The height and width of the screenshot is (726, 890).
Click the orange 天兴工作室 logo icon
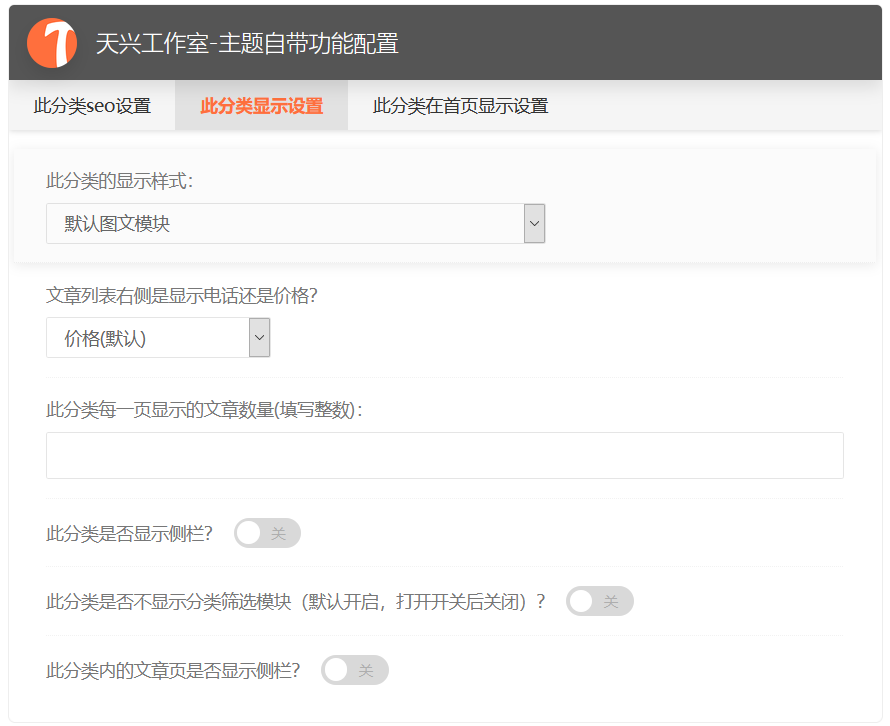pyautogui.click(x=52, y=43)
